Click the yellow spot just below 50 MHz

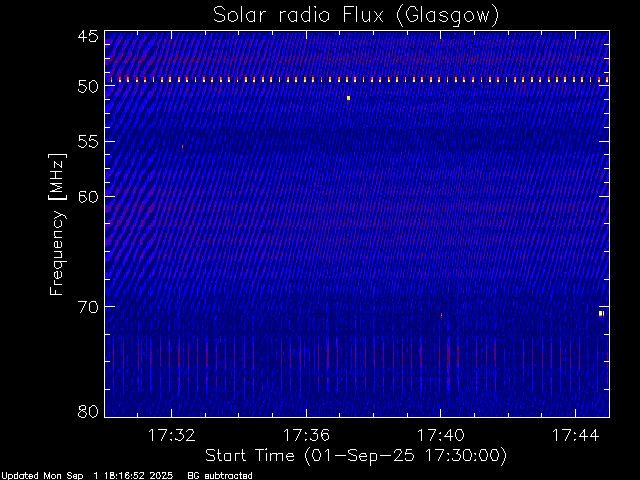[x=348, y=98]
